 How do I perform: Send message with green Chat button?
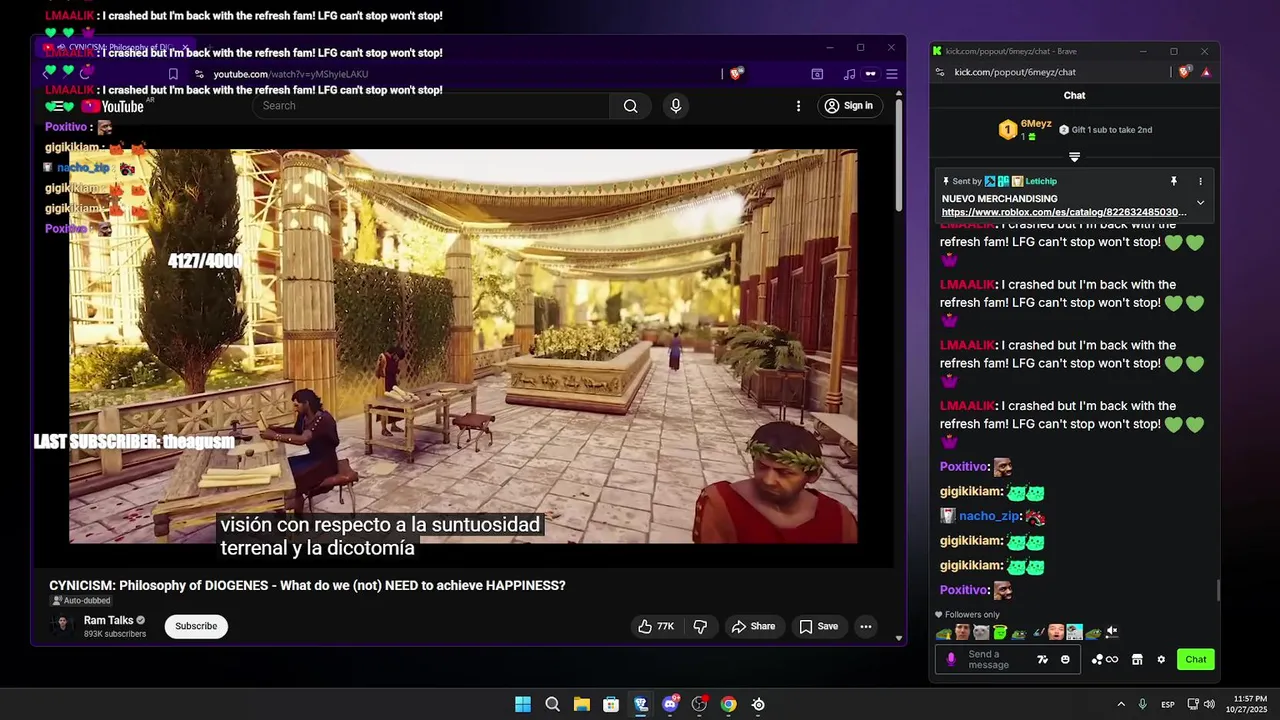(1196, 659)
